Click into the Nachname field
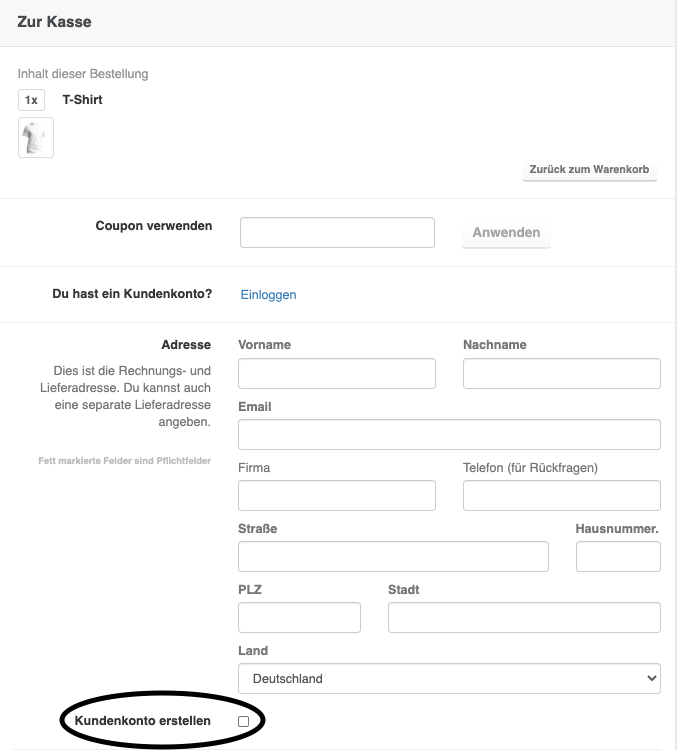Screen dimensions: 677x750 562,373
